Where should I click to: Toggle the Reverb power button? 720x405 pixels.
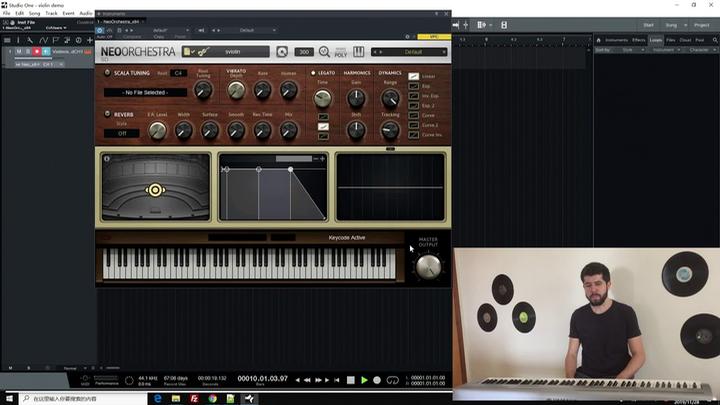tap(107, 113)
